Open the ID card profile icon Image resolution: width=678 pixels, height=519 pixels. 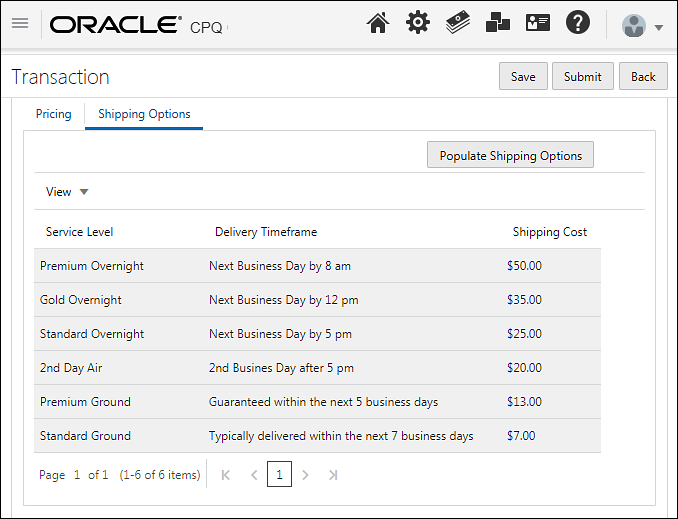coord(538,22)
